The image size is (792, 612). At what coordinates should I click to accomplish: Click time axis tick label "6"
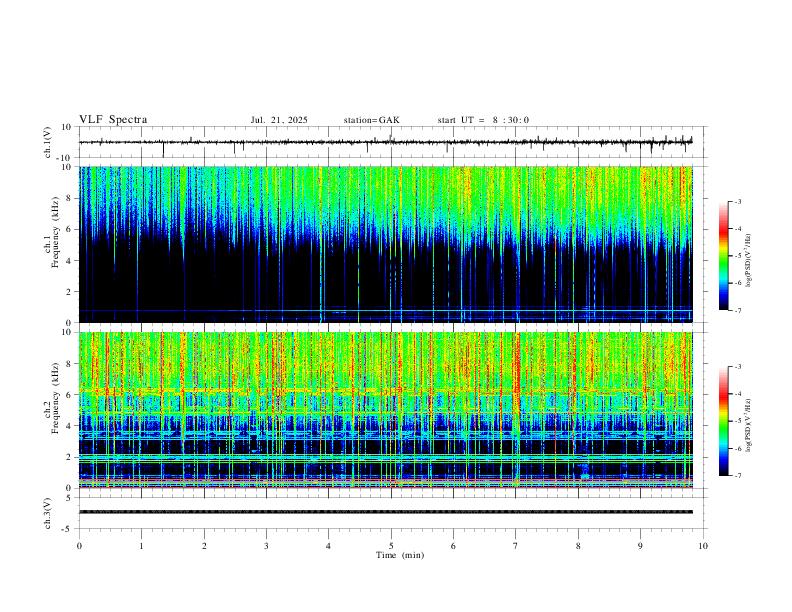(x=454, y=546)
